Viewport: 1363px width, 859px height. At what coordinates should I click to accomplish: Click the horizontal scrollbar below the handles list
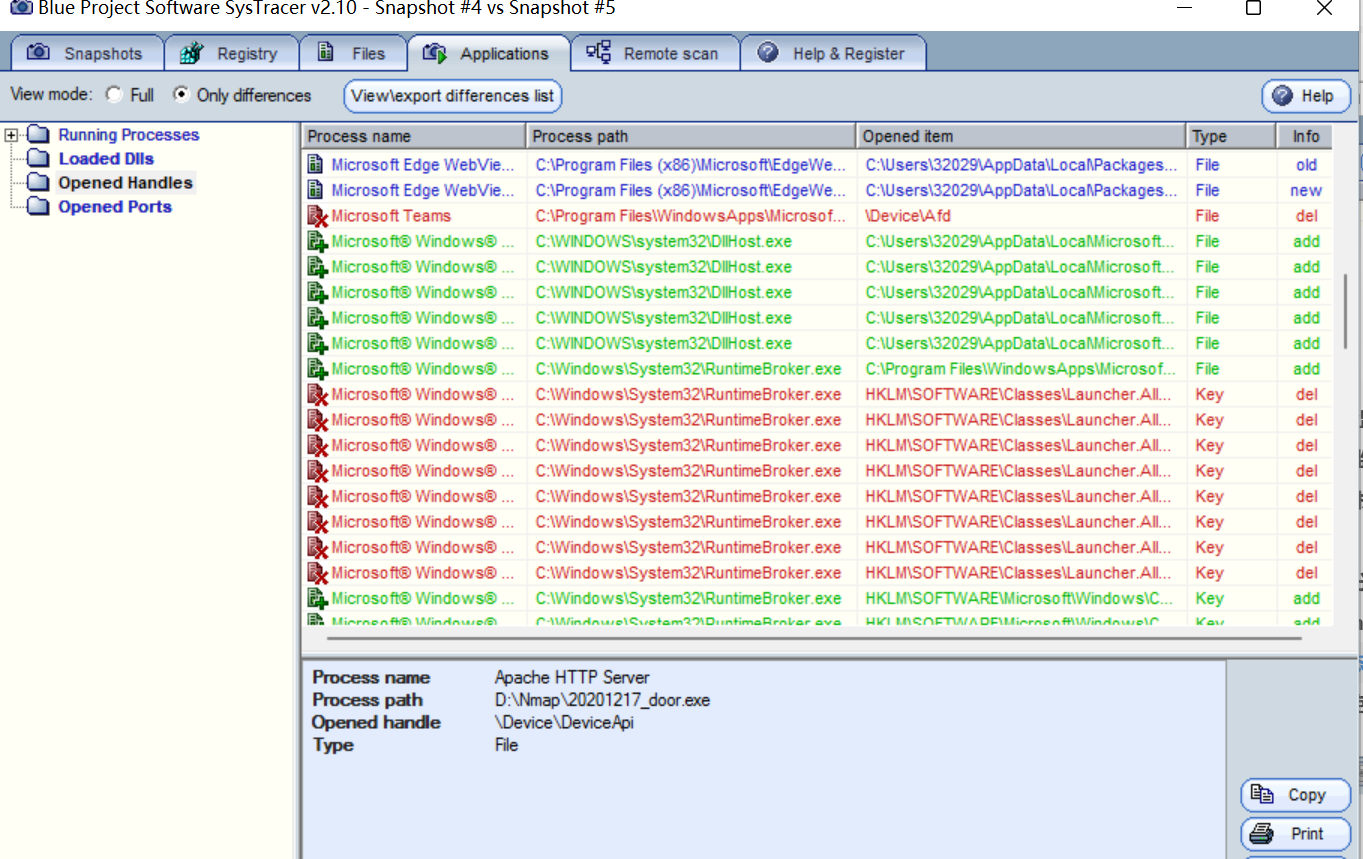coord(814,637)
